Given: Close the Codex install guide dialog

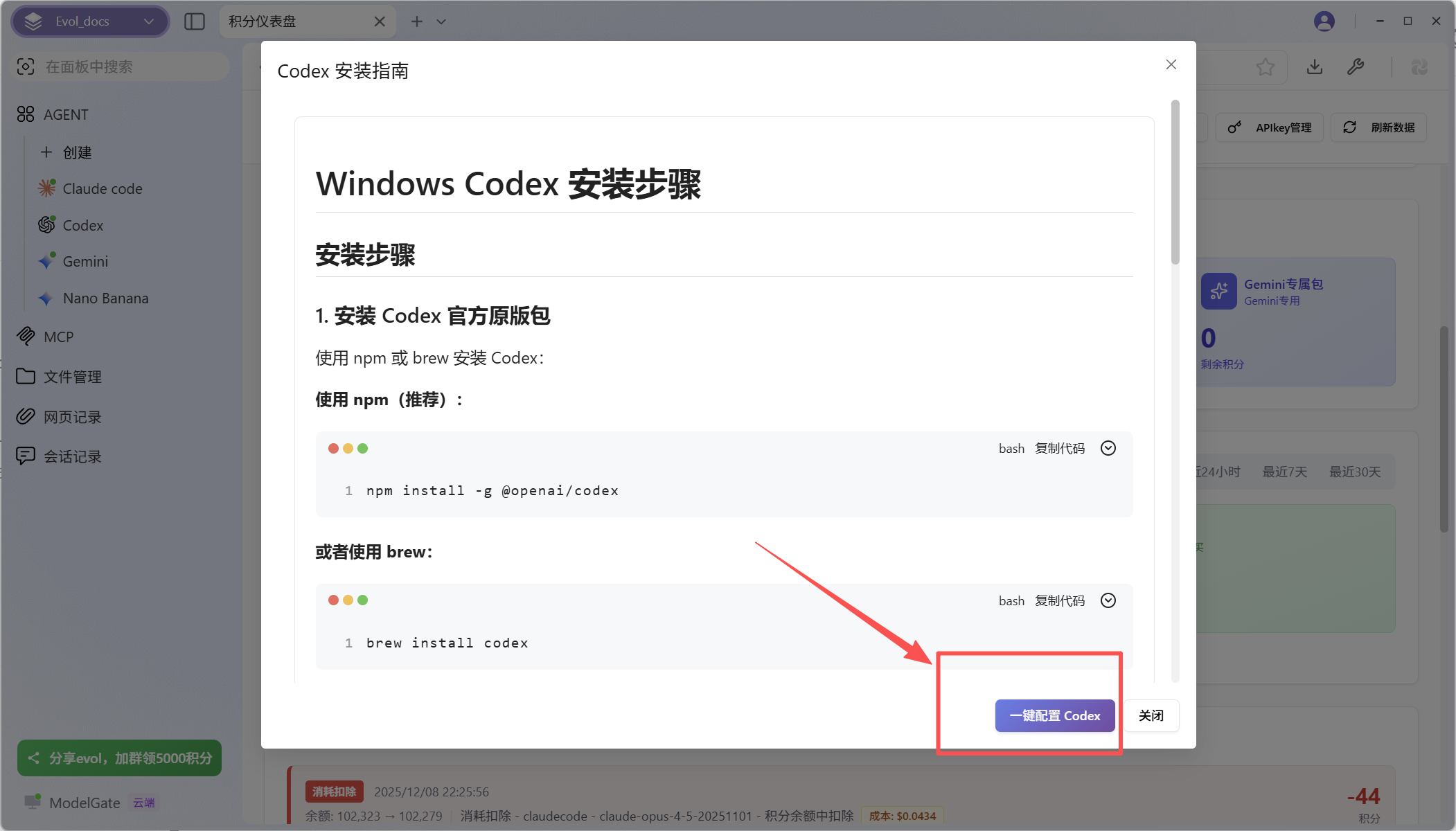Looking at the screenshot, I should pos(1171,64).
